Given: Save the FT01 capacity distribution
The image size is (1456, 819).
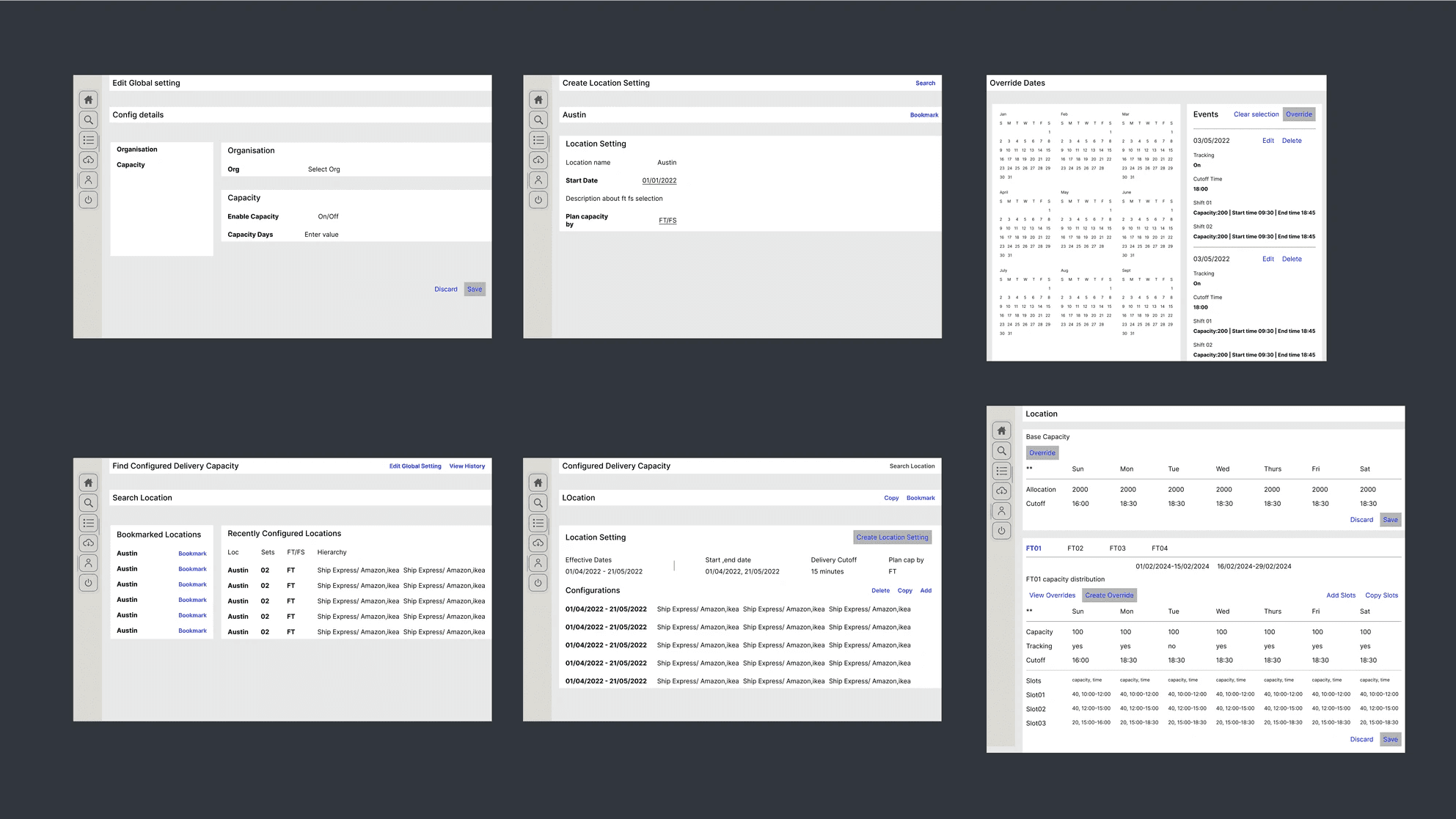Looking at the screenshot, I should [1390, 740].
